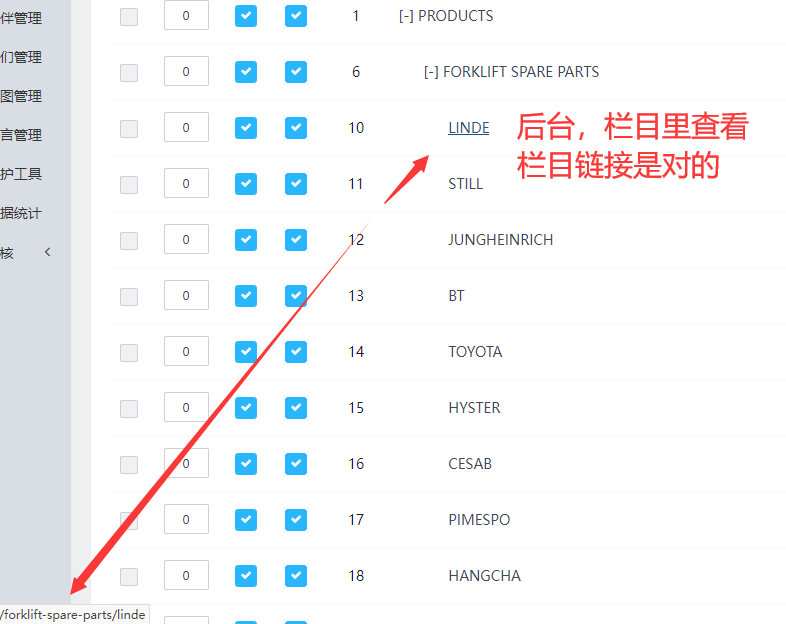Focus sort order field for FORKLIFT SPARE PARTS

[186, 72]
